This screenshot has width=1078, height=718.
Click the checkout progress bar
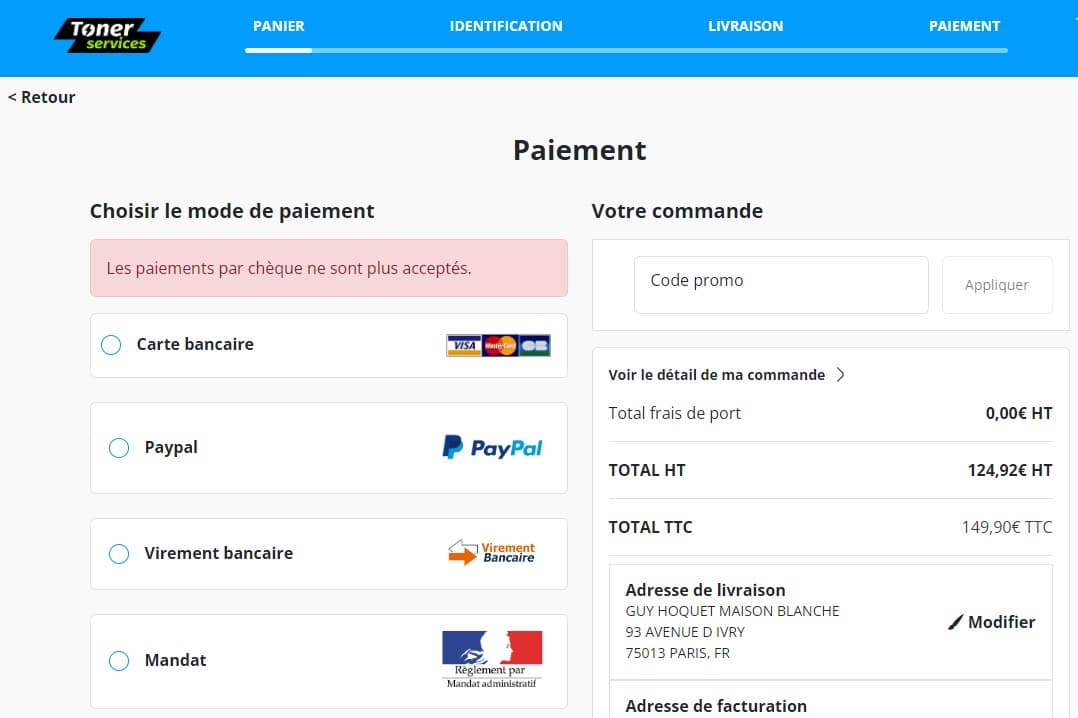pyautogui.click(x=626, y=50)
